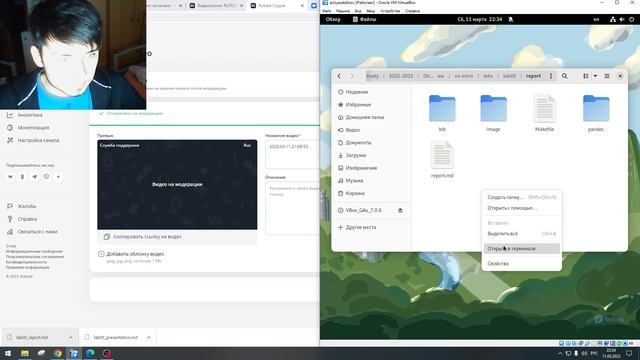Click Telegram social icon in Rutube sidebar
Screen dimensions: 640x360
tap(34, 177)
